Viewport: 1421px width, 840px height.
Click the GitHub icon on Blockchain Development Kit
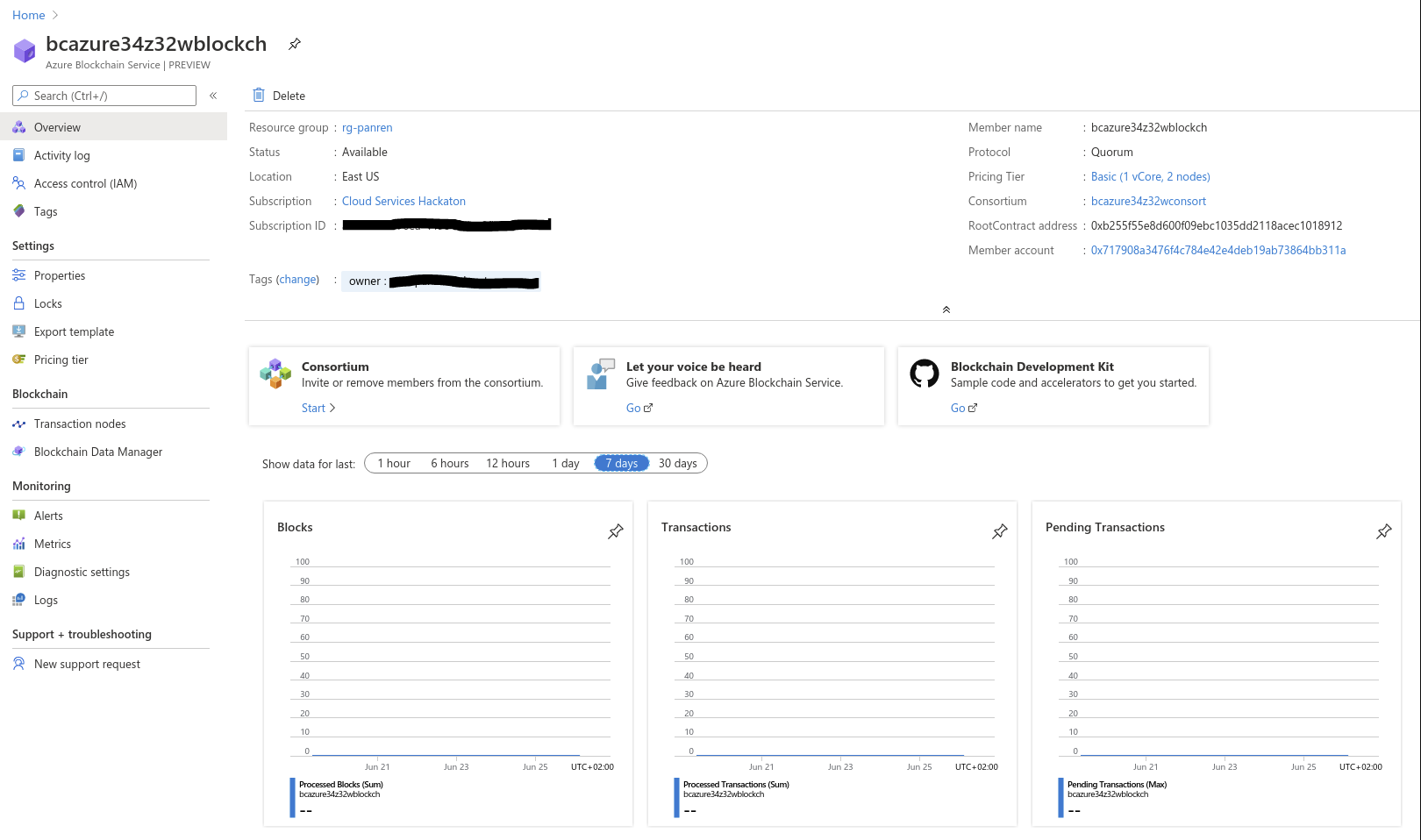point(922,373)
